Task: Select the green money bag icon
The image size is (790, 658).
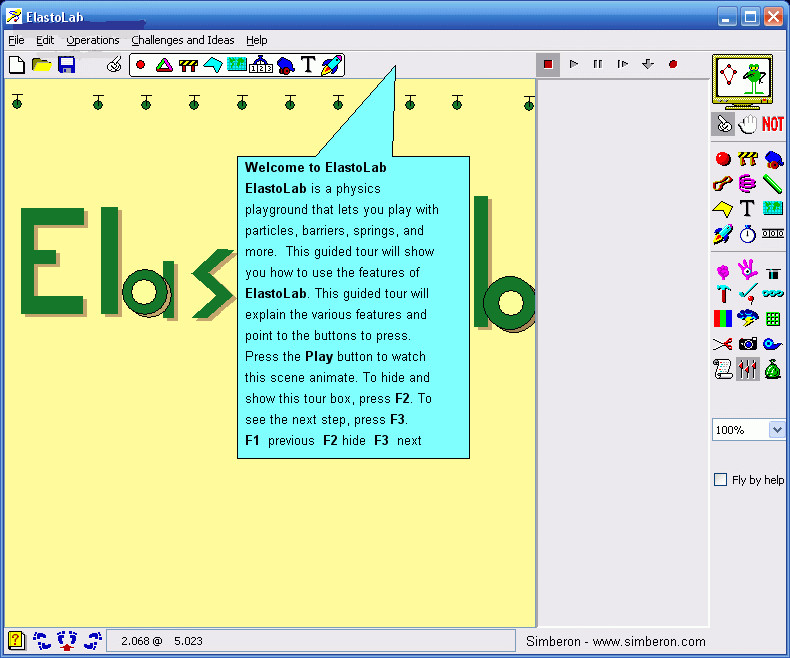Action: pos(773,369)
